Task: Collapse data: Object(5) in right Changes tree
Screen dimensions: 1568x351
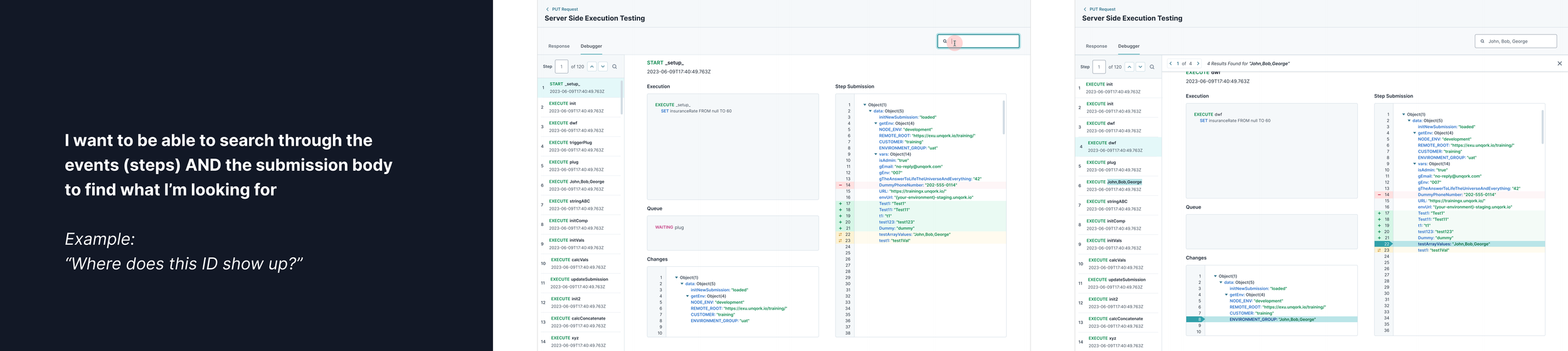Action: pyautogui.click(x=1221, y=283)
